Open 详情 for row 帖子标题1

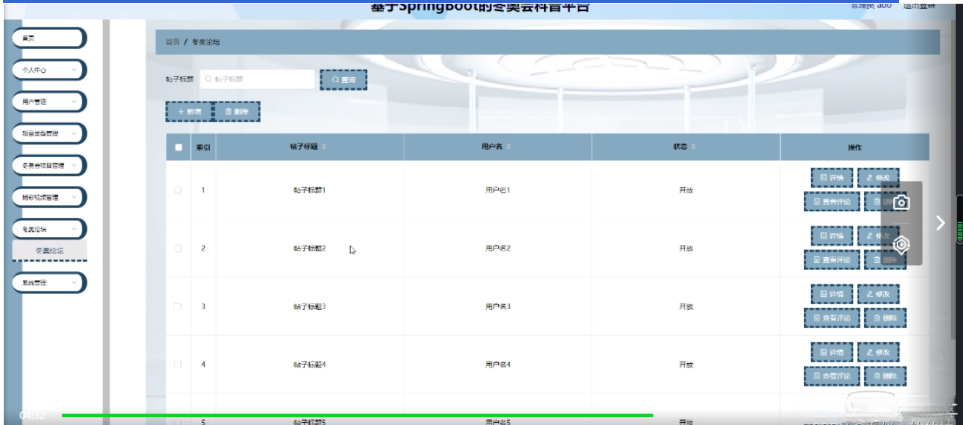pos(832,178)
